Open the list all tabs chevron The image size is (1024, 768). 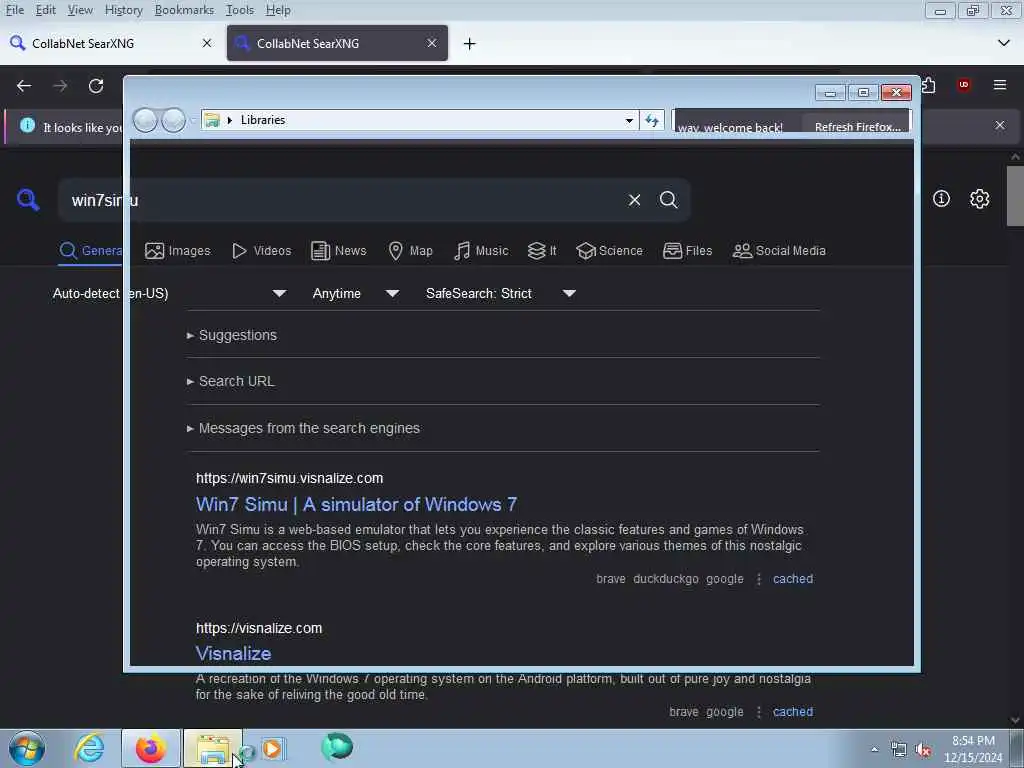[1004, 43]
